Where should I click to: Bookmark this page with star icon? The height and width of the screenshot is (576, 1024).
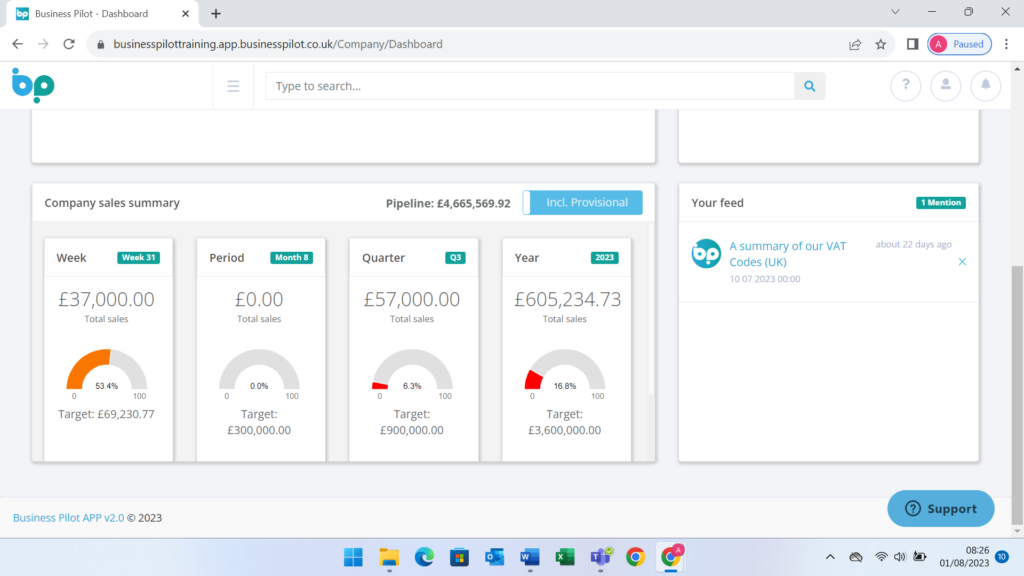(x=880, y=44)
